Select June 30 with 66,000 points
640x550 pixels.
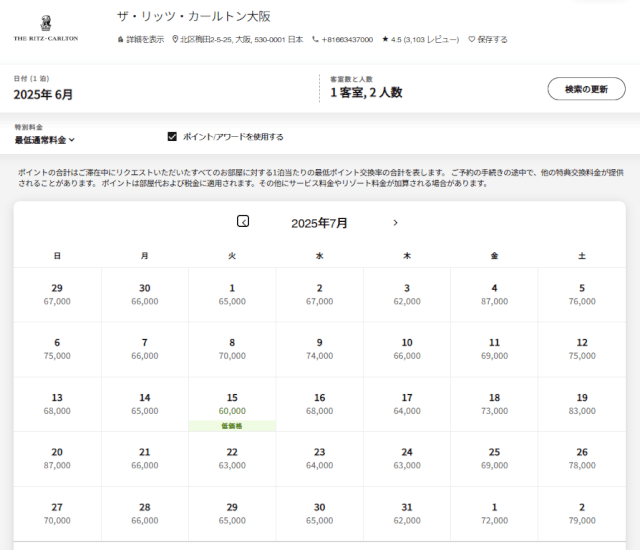click(145, 295)
